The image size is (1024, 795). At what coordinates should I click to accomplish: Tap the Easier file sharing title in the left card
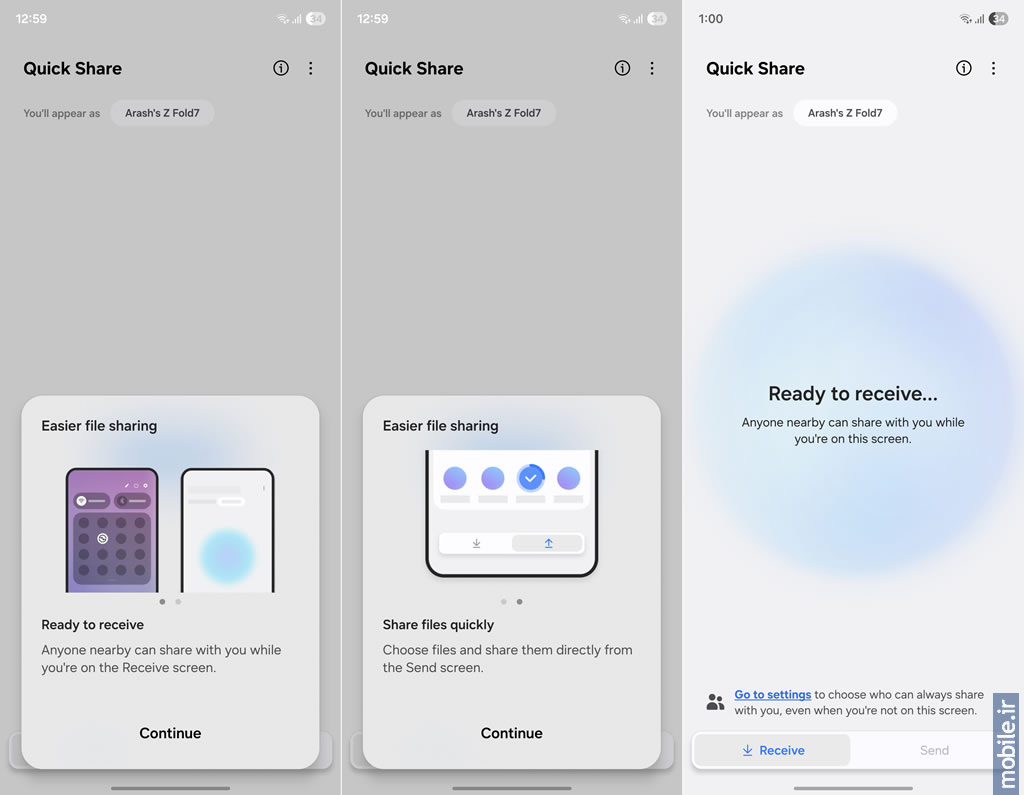pos(99,426)
